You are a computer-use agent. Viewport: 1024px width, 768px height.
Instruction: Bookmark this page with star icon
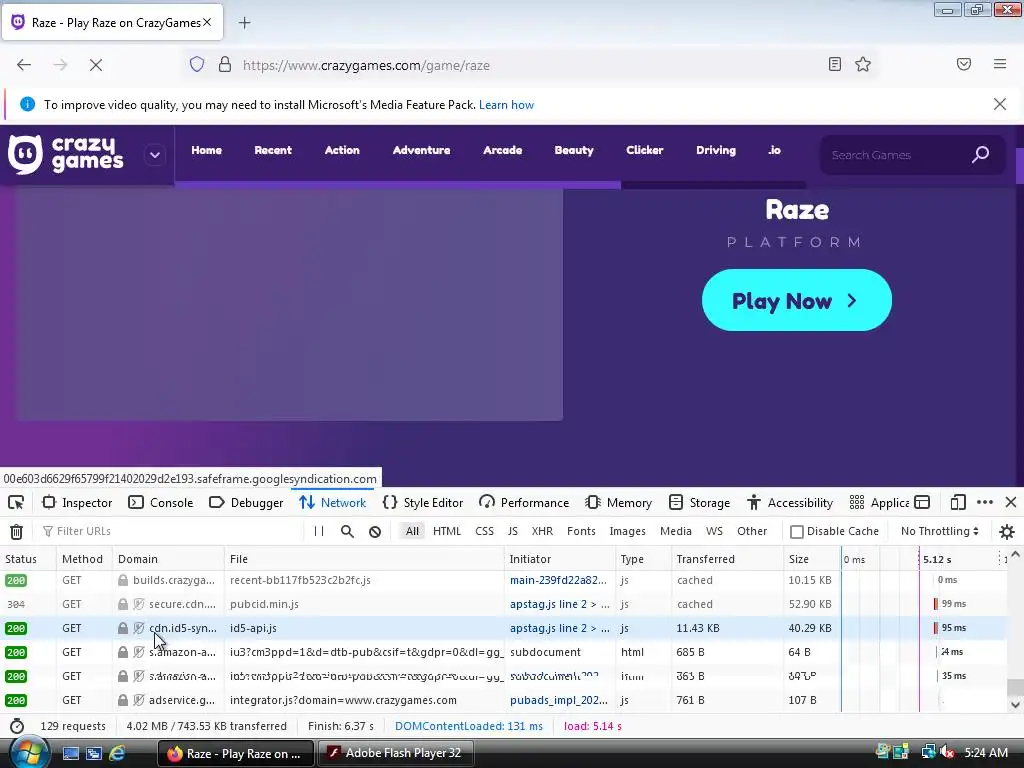(x=863, y=64)
